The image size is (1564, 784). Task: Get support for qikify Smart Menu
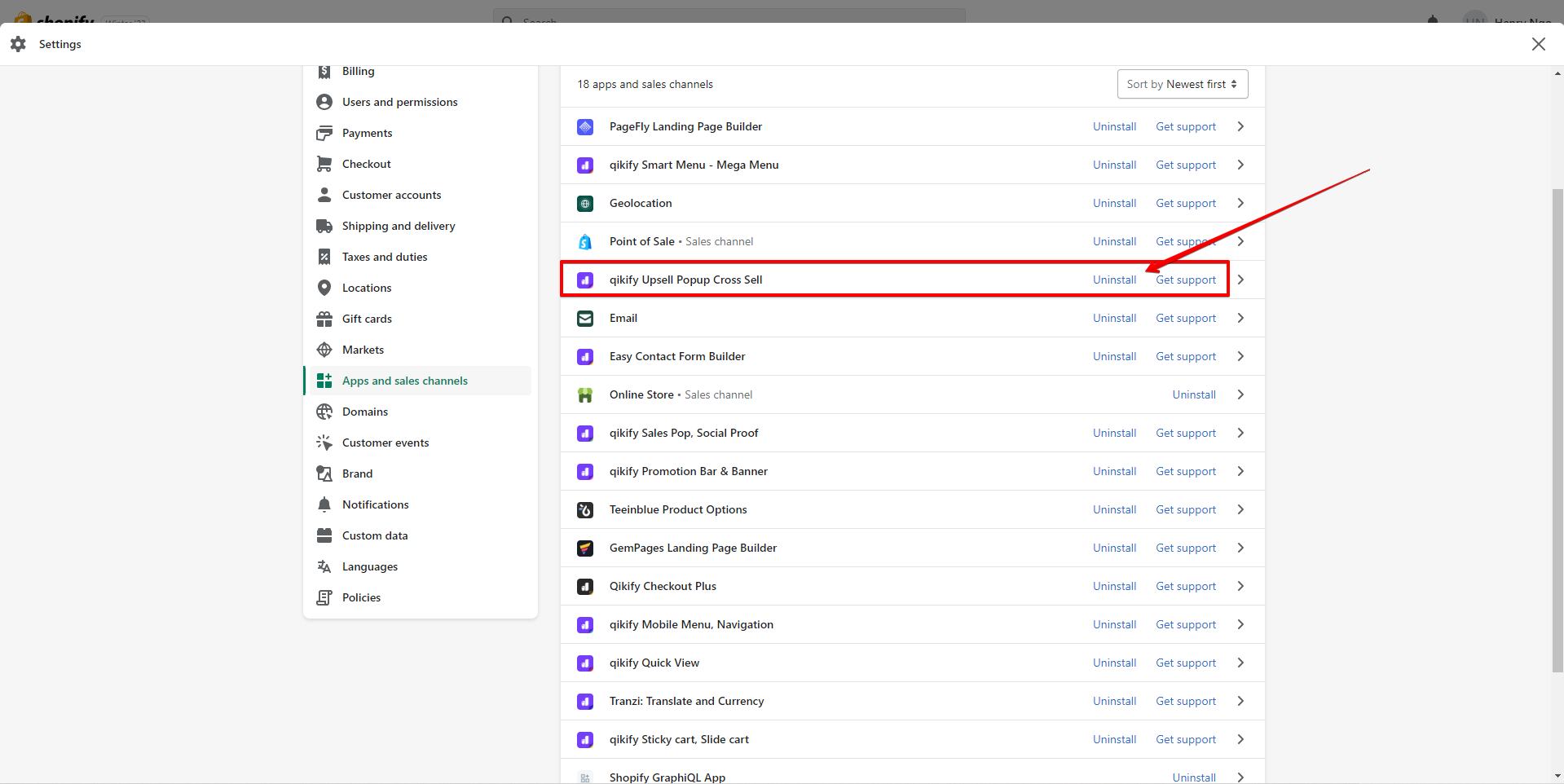1186,165
